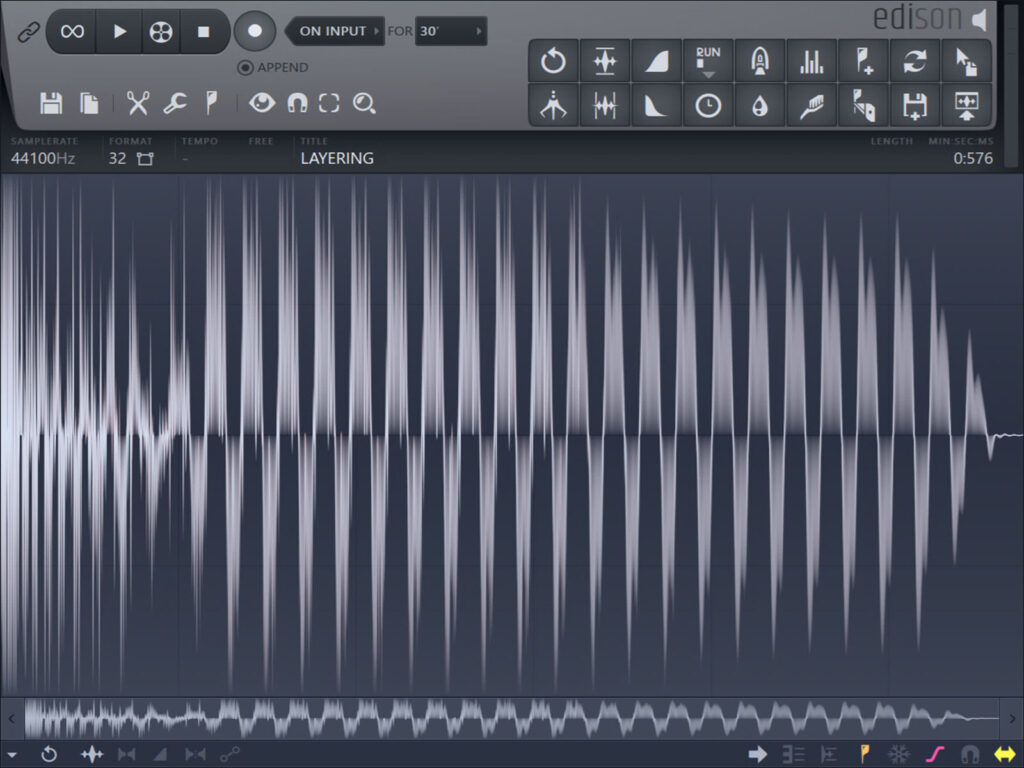The height and width of the screenshot is (768, 1024).
Task: Open the Equalizer bars tool
Action: (811, 61)
